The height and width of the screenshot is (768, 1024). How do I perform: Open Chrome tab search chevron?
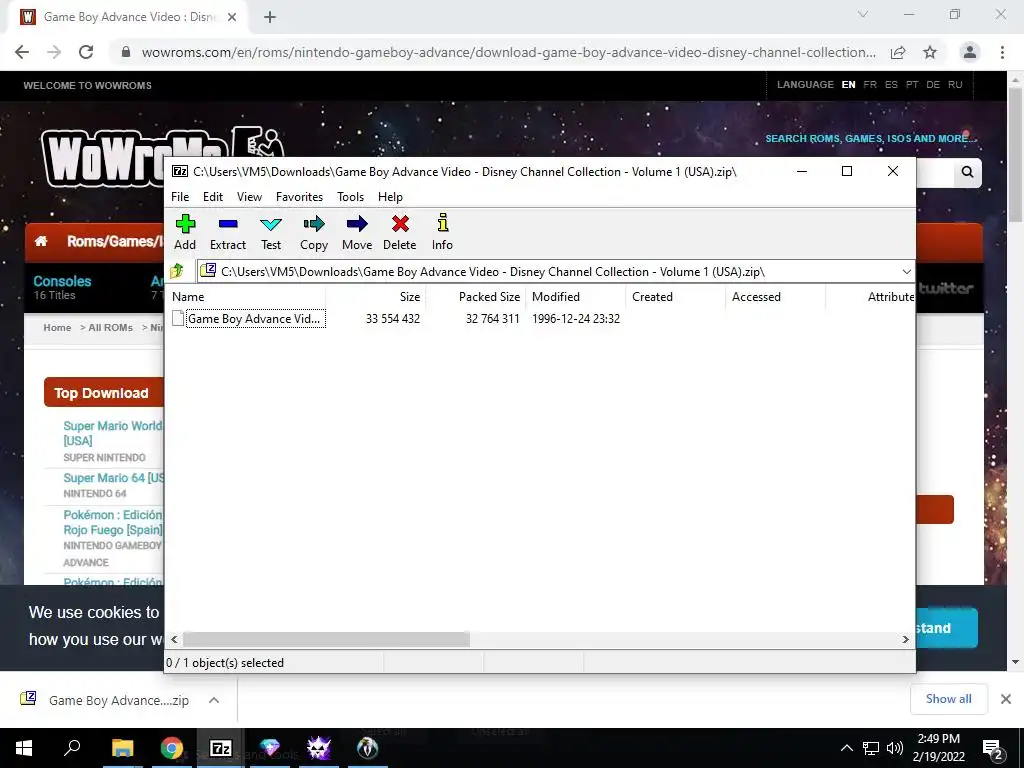tap(863, 14)
